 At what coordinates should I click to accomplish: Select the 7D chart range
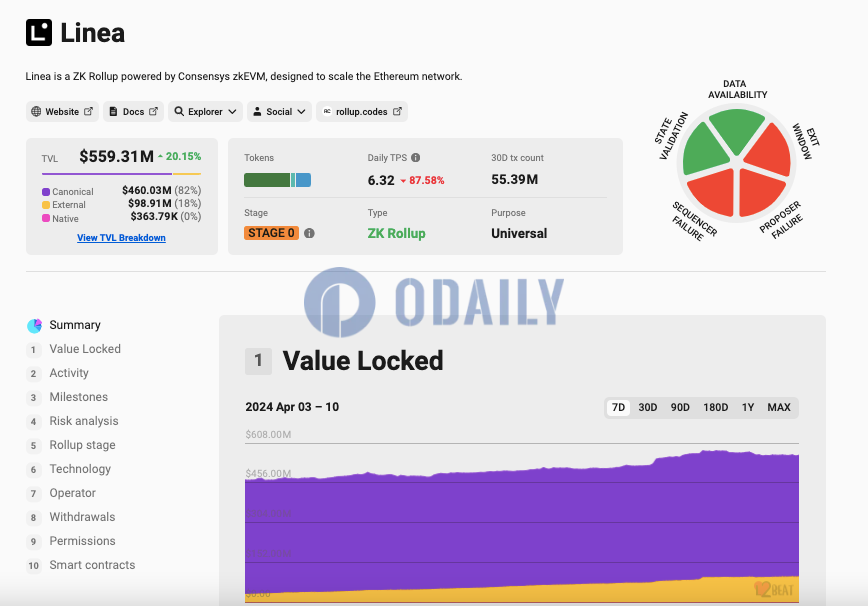pos(618,407)
